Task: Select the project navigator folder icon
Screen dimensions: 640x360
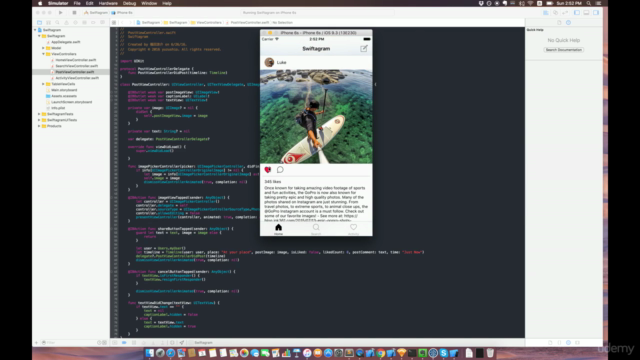Action: point(39,23)
